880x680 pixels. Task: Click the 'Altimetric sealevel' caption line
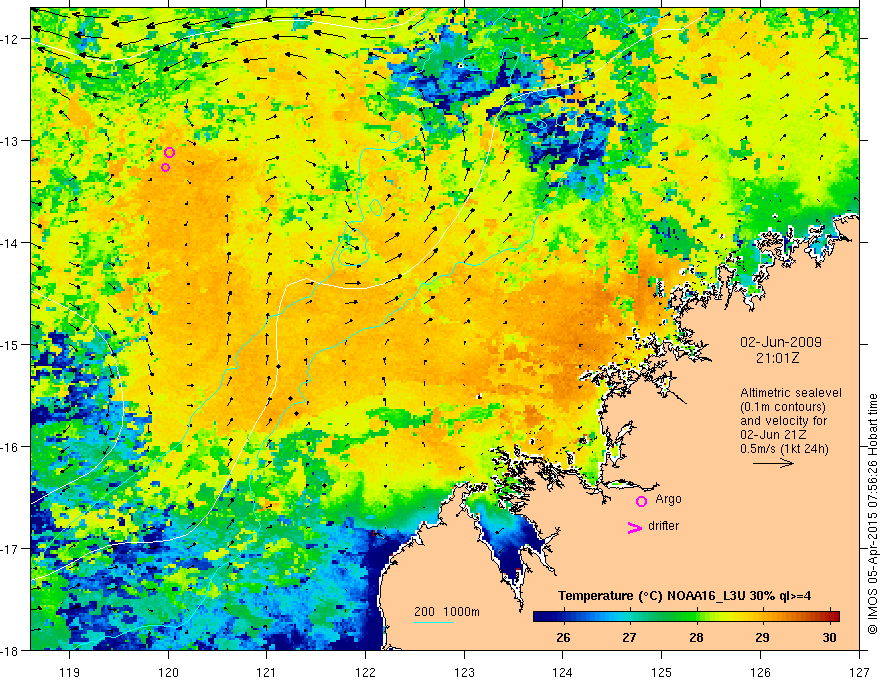791,393
